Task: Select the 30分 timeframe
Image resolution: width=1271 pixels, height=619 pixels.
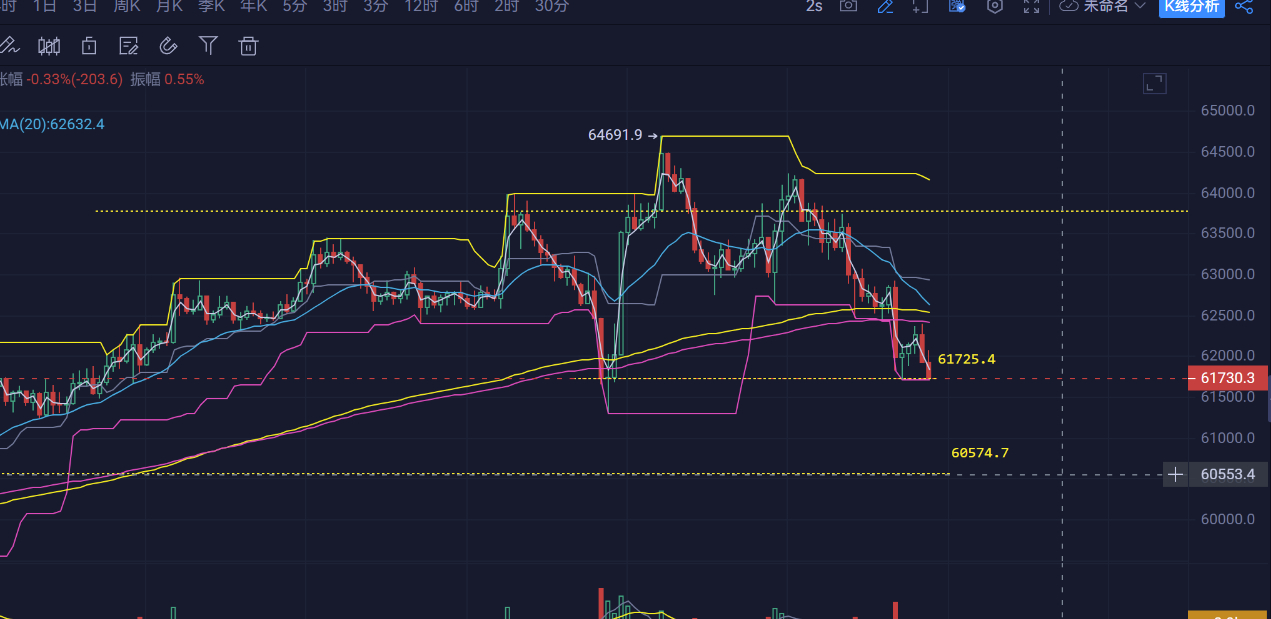Action: (x=552, y=6)
